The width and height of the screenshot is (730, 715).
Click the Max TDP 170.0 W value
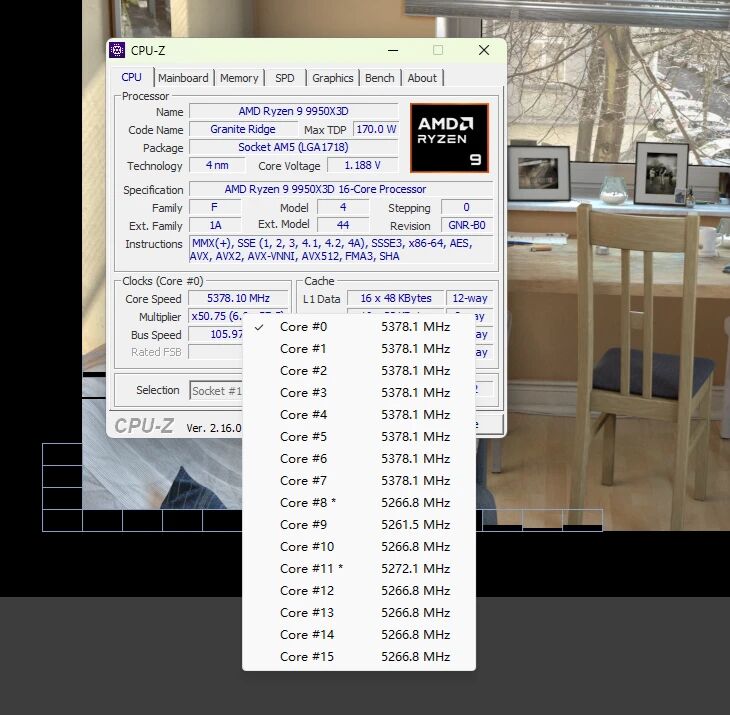pos(376,129)
